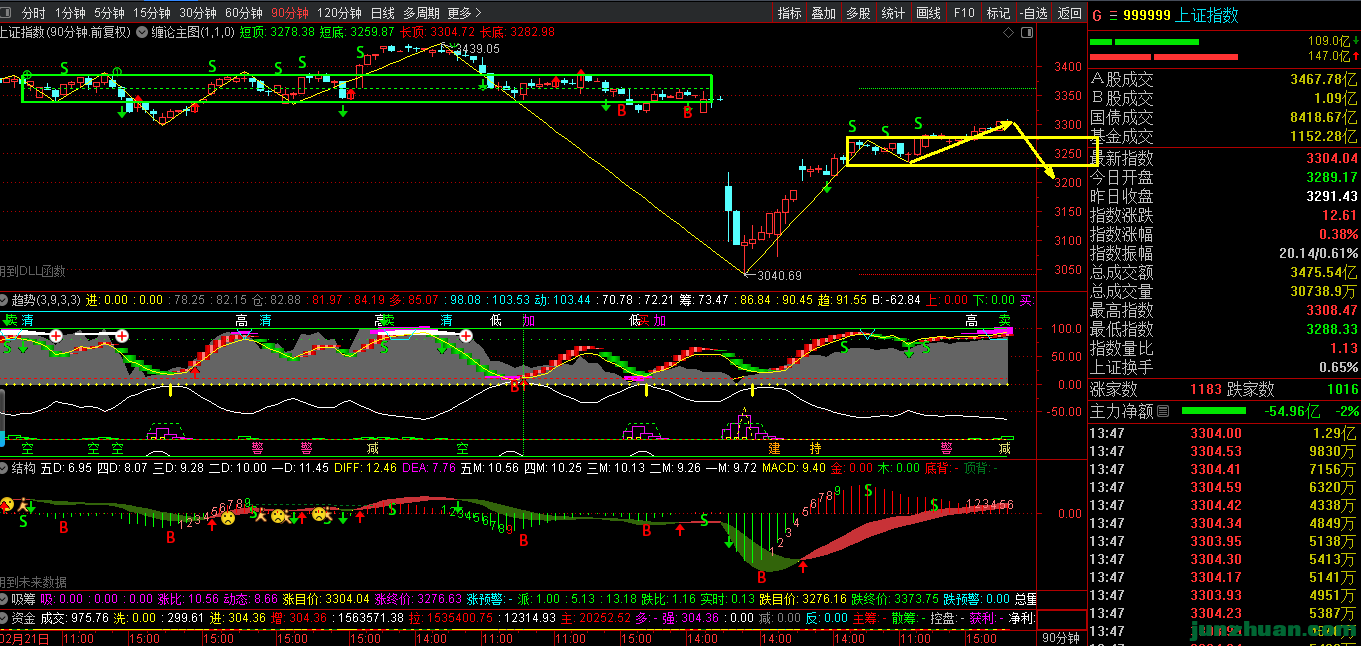Image resolution: width=1361 pixels, height=646 pixels.
Task: Expand the 缠论主图 main indicator dropdown
Action: pyautogui.click(x=142, y=32)
